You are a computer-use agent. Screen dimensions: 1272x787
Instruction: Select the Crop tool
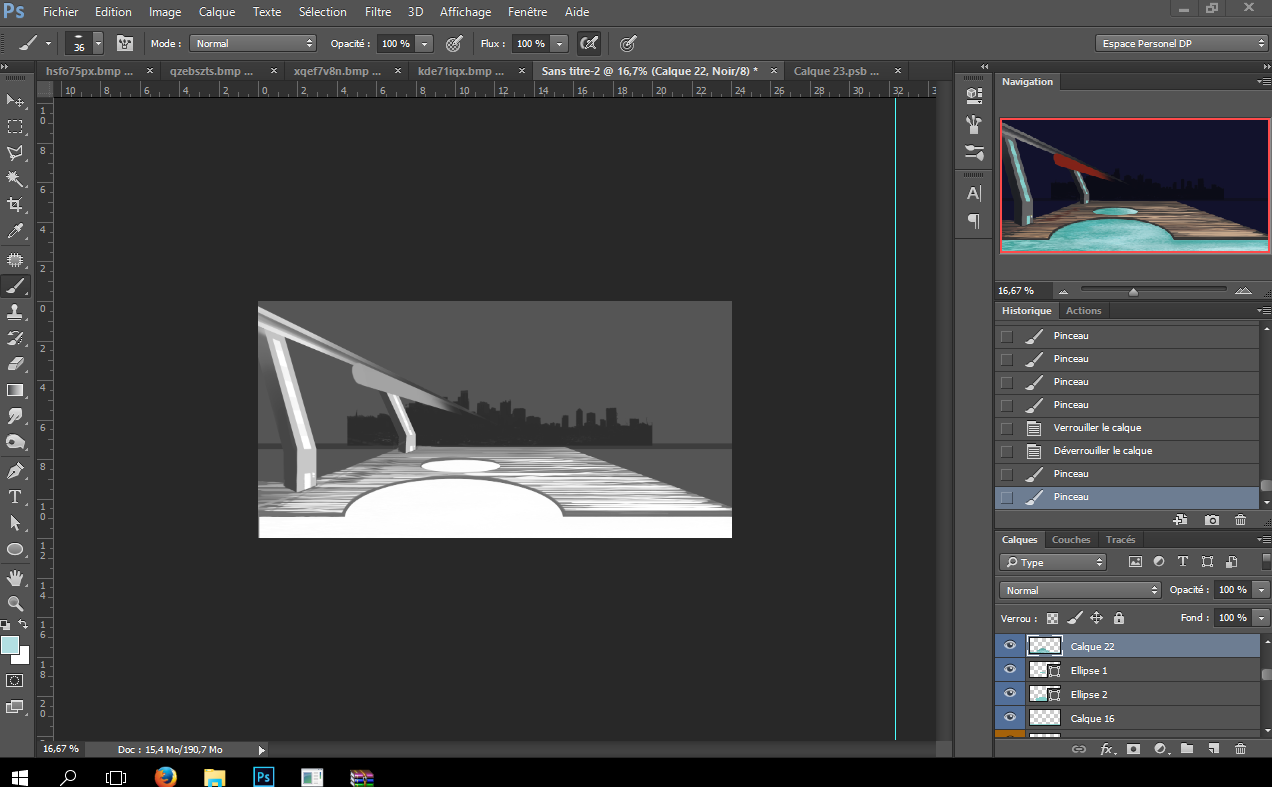tap(15, 205)
